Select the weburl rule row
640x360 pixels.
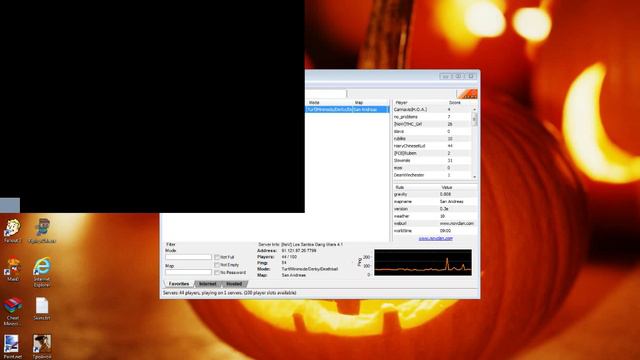click(435, 224)
